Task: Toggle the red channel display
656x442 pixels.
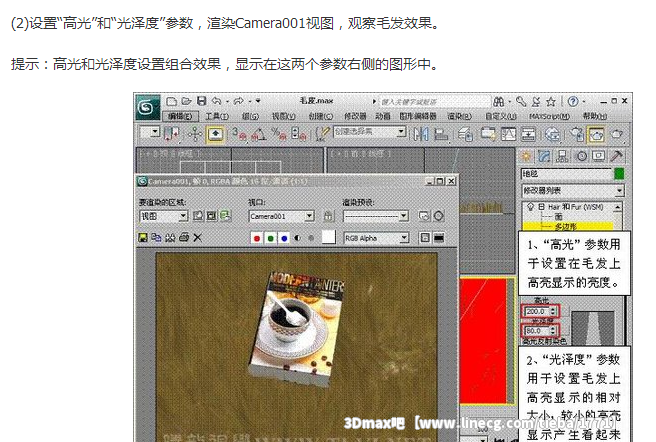Action: click(258, 238)
